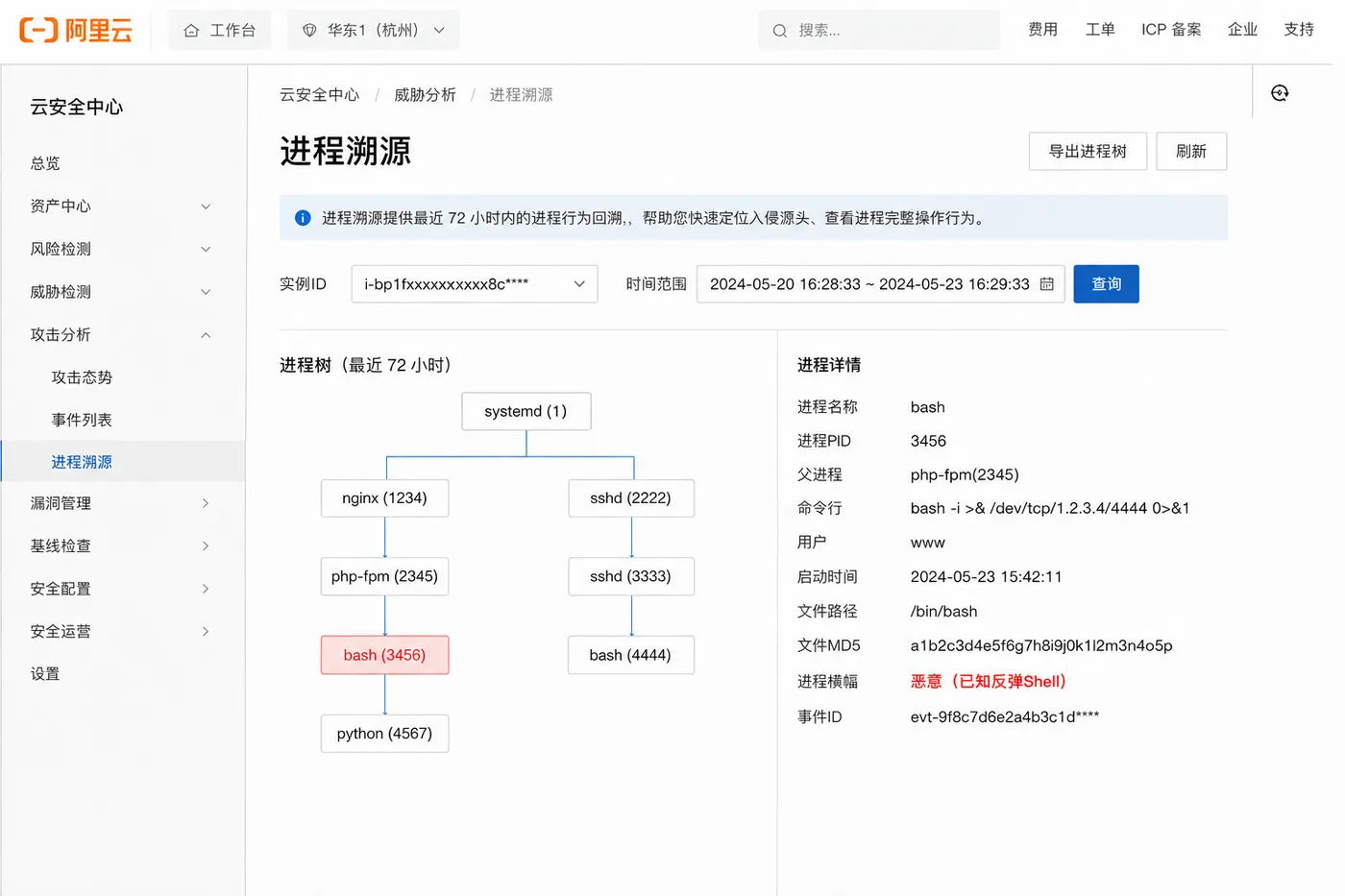Click the user value www

927,543
